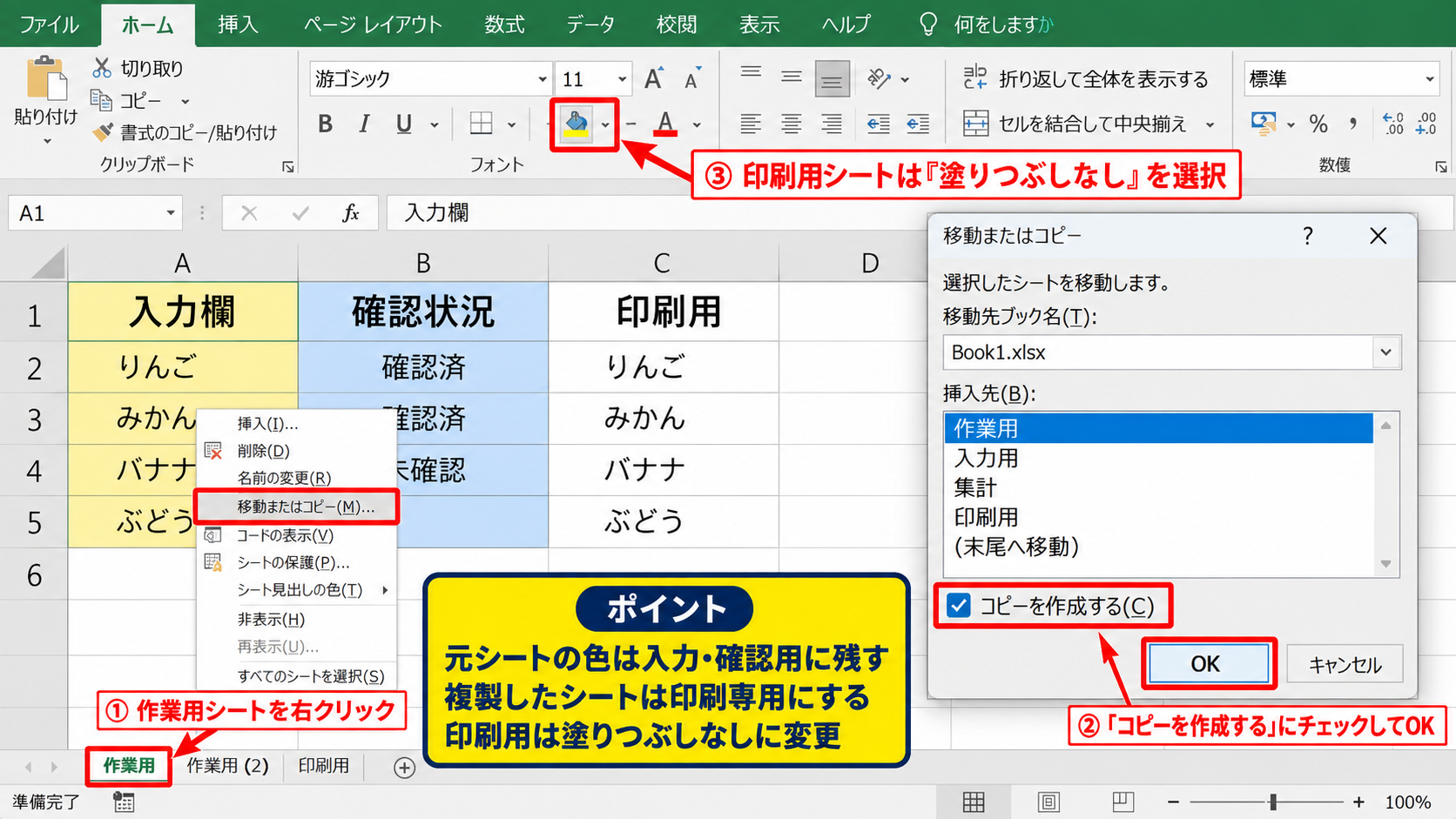Click the キャンセル button
Viewport: 1456px width, 819px height.
pyautogui.click(x=1345, y=665)
